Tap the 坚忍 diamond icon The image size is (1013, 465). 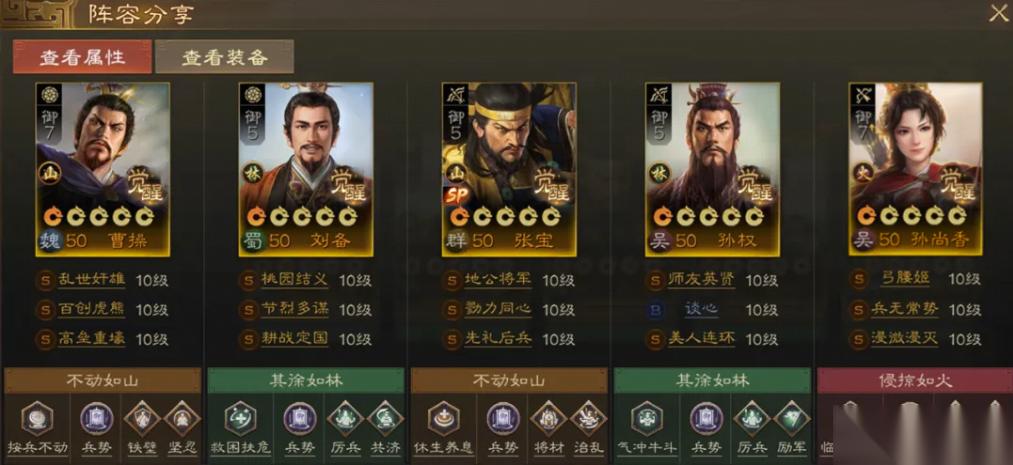tap(182, 418)
